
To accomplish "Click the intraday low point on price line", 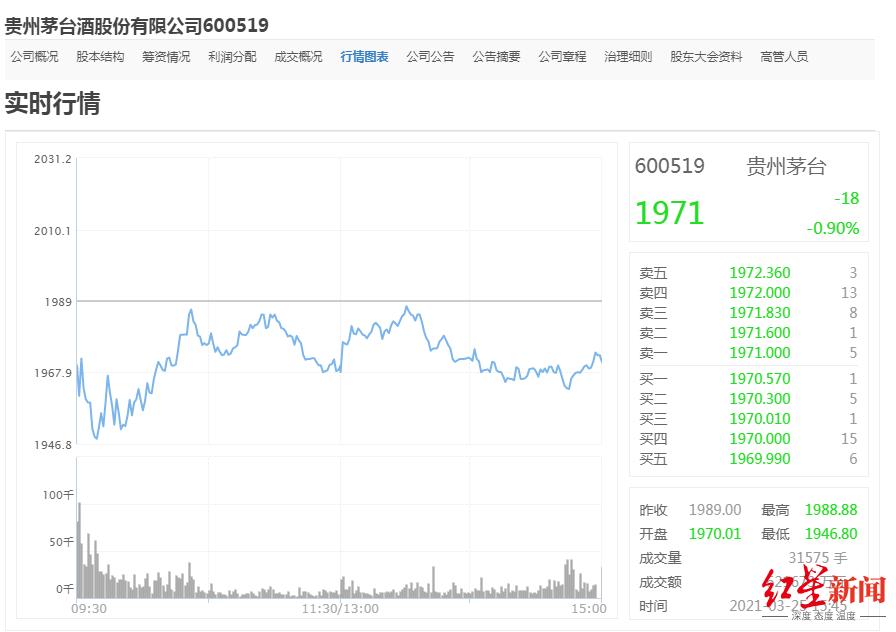I will (x=97, y=438).
